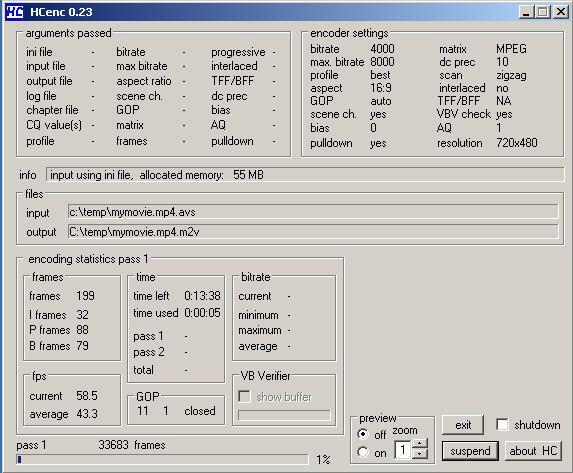Click the average fps value 43.3
Viewport: 573px width, 473px height.
pyautogui.click(x=87, y=414)
